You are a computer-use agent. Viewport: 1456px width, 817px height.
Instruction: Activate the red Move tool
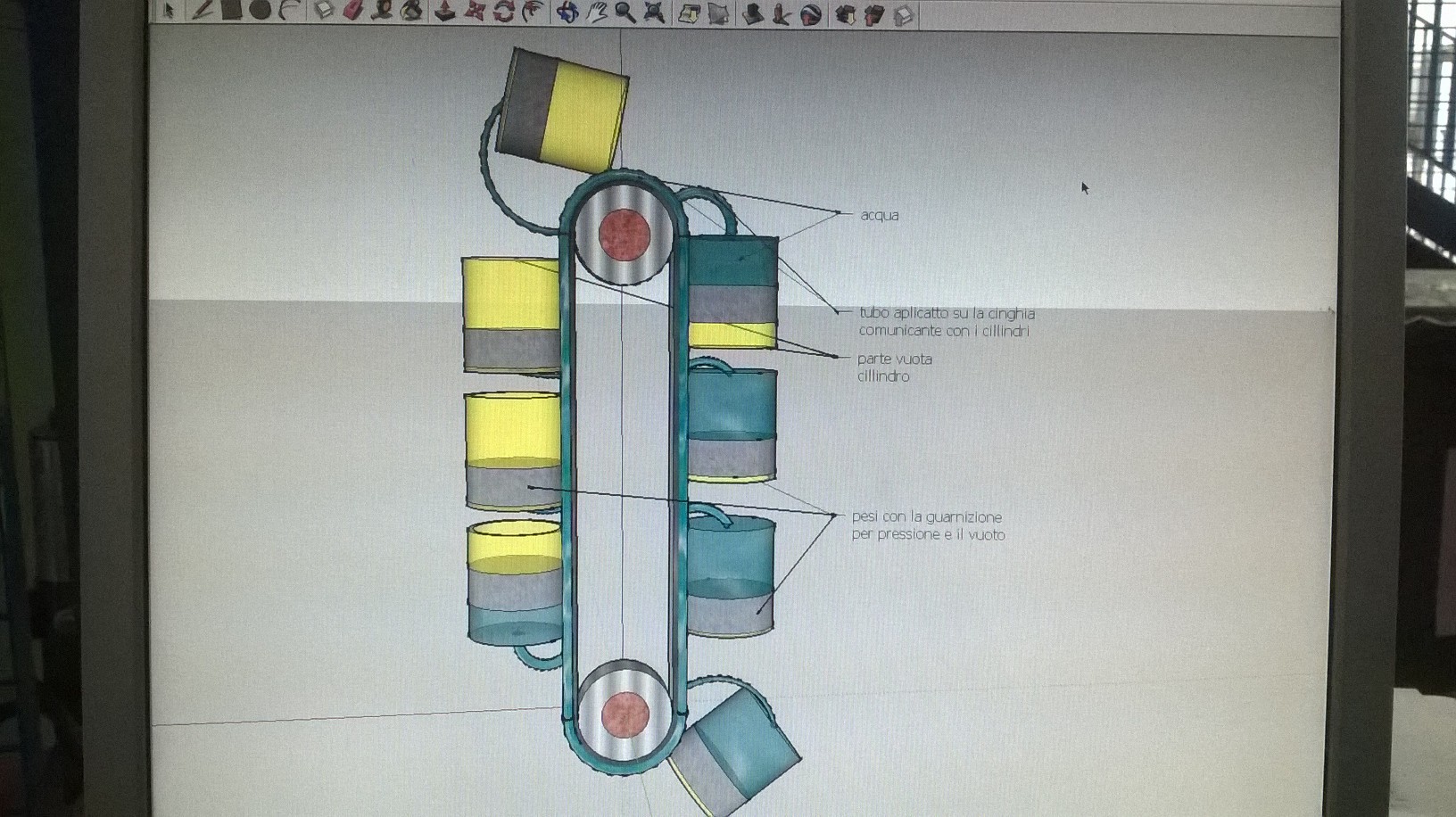475,12
